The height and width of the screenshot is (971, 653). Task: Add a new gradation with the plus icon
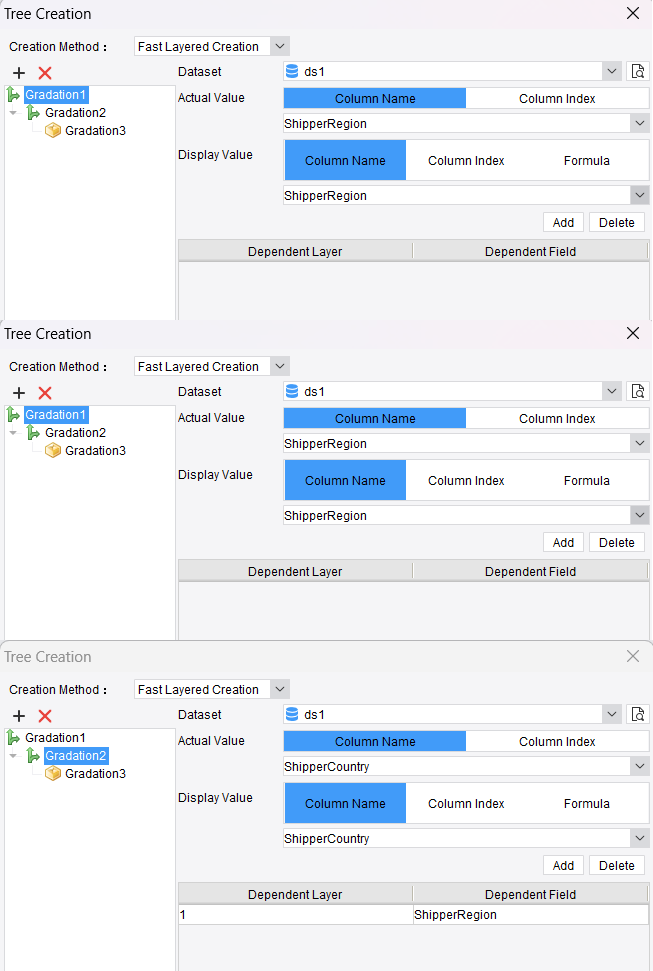coord(18,73)
